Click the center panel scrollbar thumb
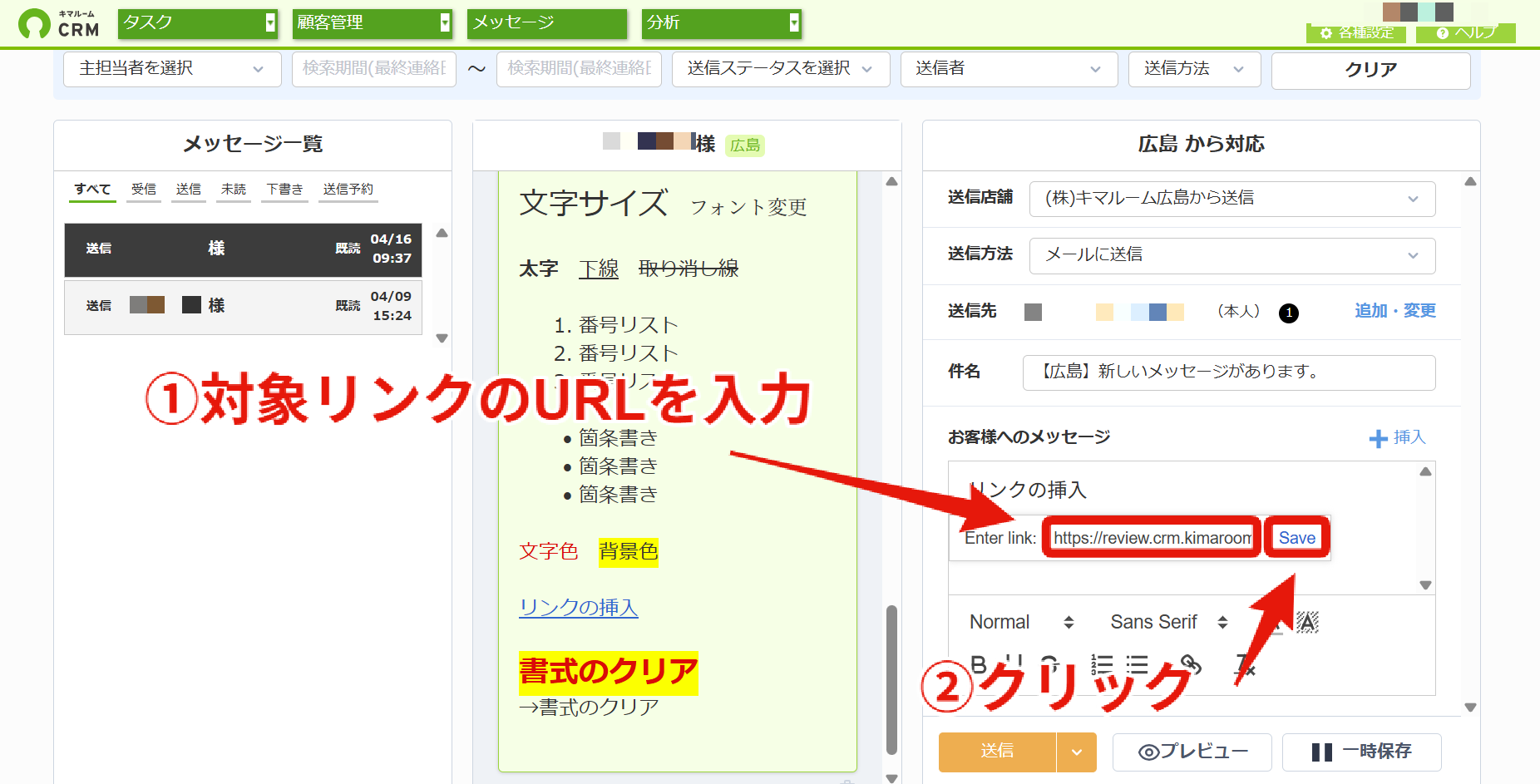1540x784 pixels. pyautogui.click(x=892, y=680)
